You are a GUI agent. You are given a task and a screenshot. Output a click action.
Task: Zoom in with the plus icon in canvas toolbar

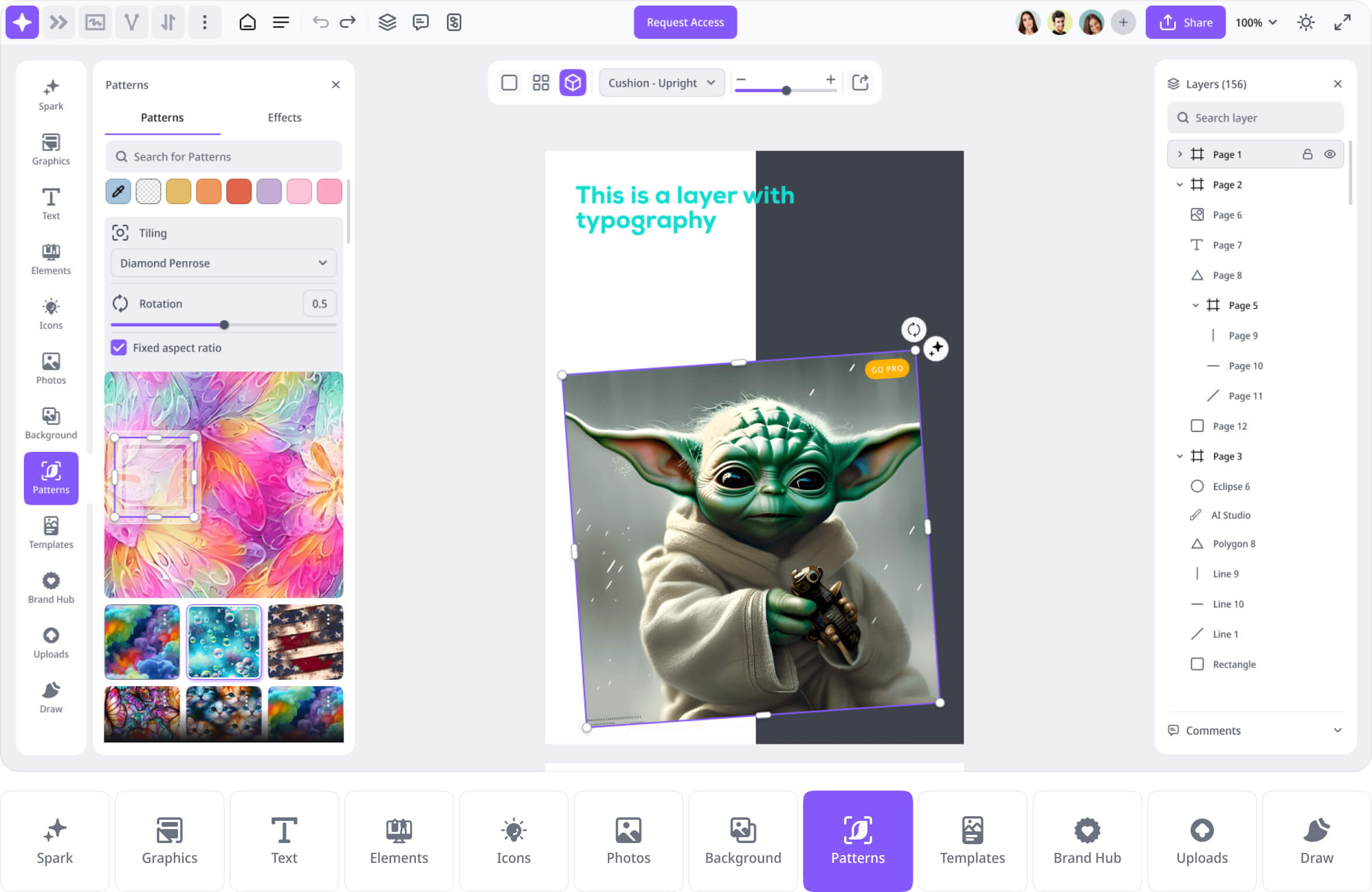[831, 79]
